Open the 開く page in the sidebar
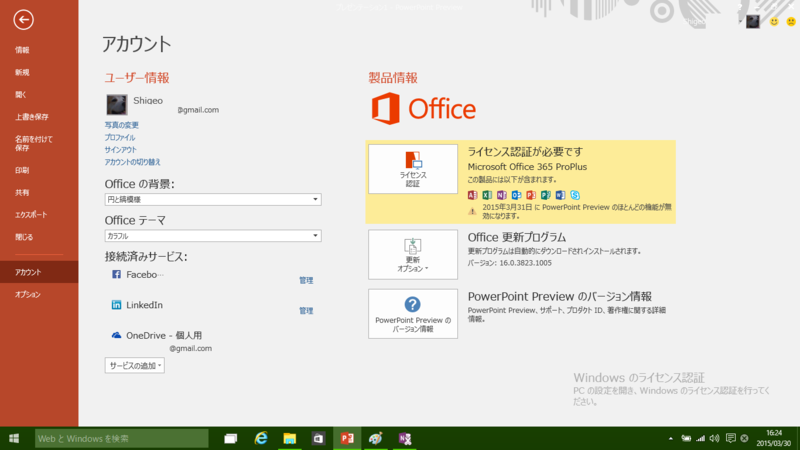The height and width of the screenshot is (450, 800). coord(20,94)
